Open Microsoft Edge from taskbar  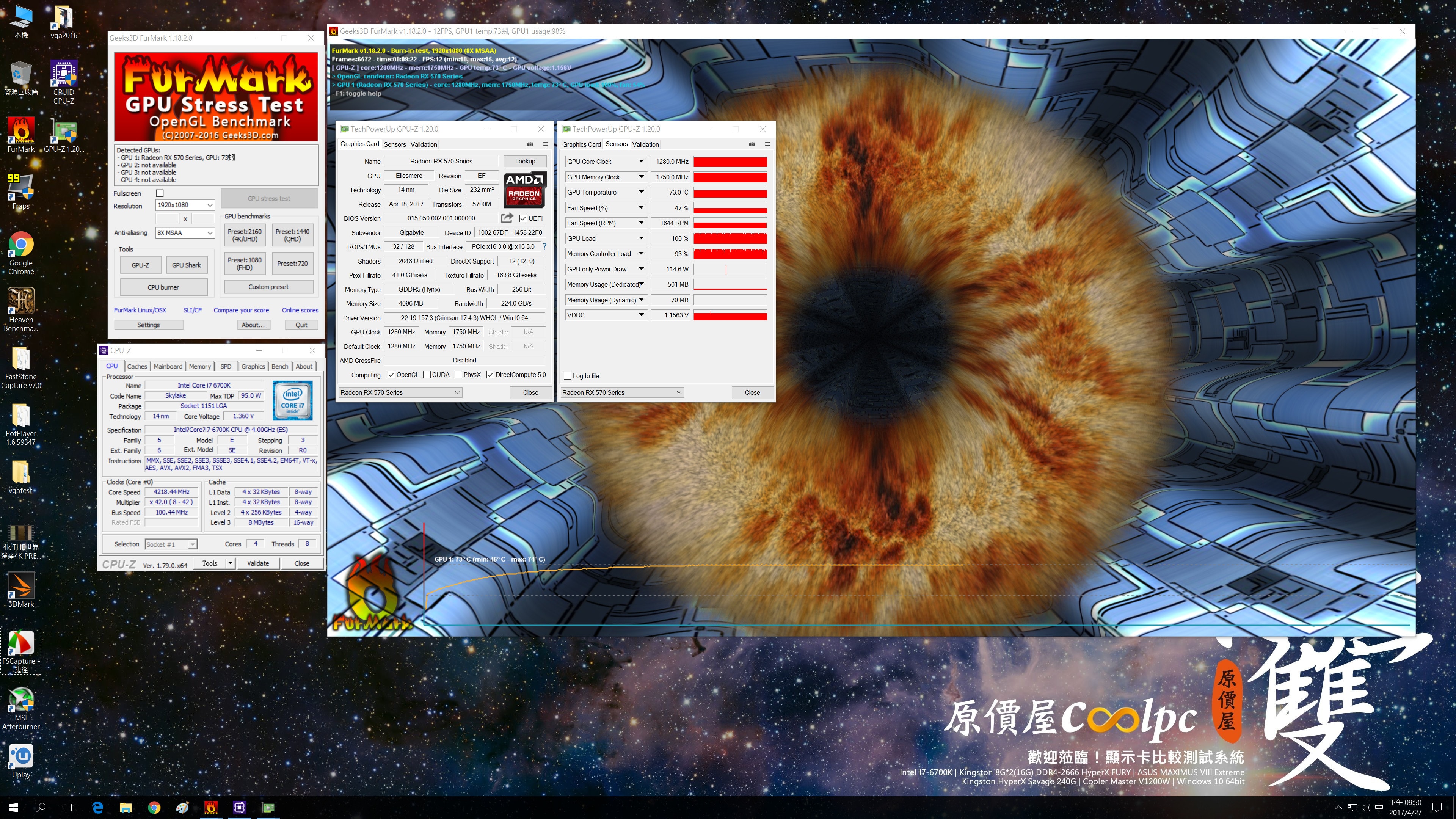pyautogui.click(x=97, y=808)
